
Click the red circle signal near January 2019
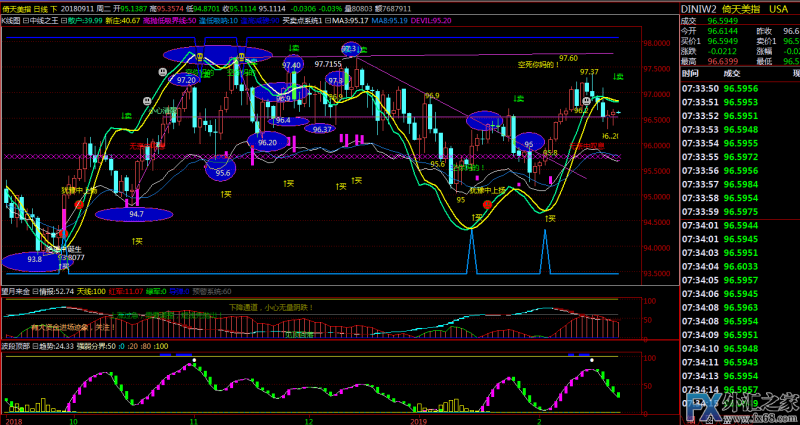[x=487, y=205]
